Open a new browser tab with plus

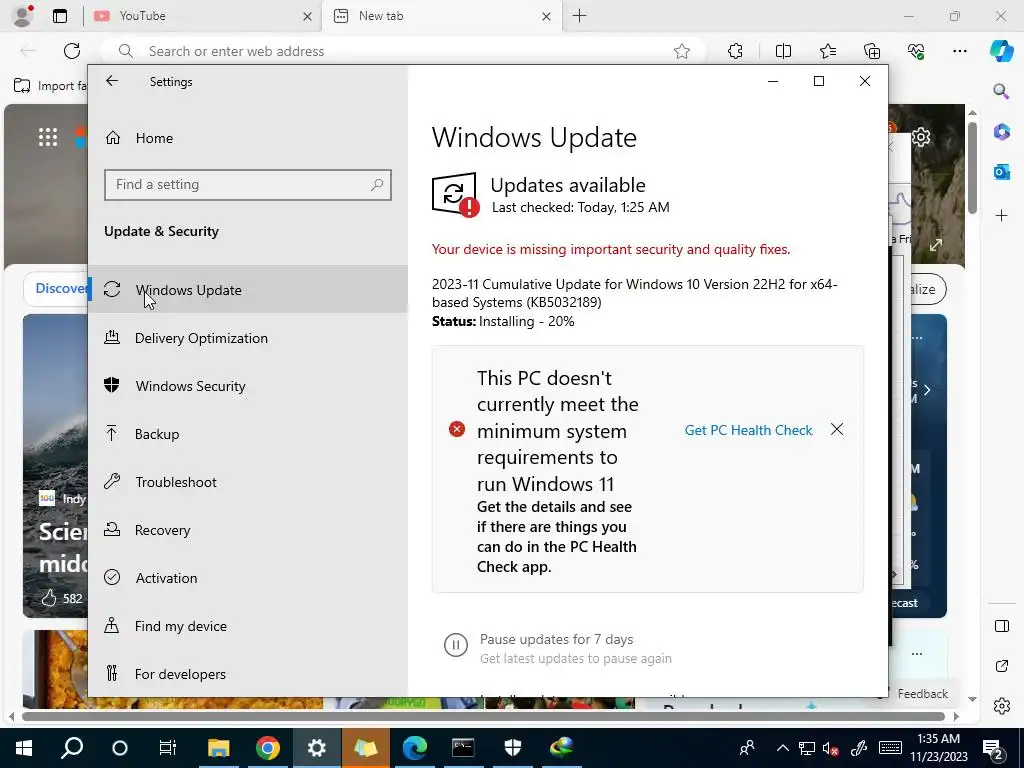pyautogui.click(x=579, y=16)
